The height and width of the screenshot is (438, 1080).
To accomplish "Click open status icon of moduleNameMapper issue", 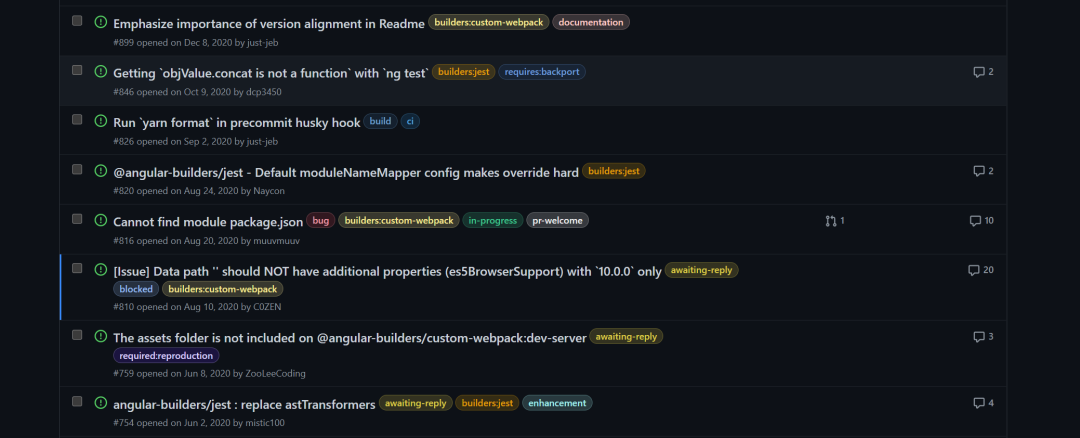I will pos(101,171).
